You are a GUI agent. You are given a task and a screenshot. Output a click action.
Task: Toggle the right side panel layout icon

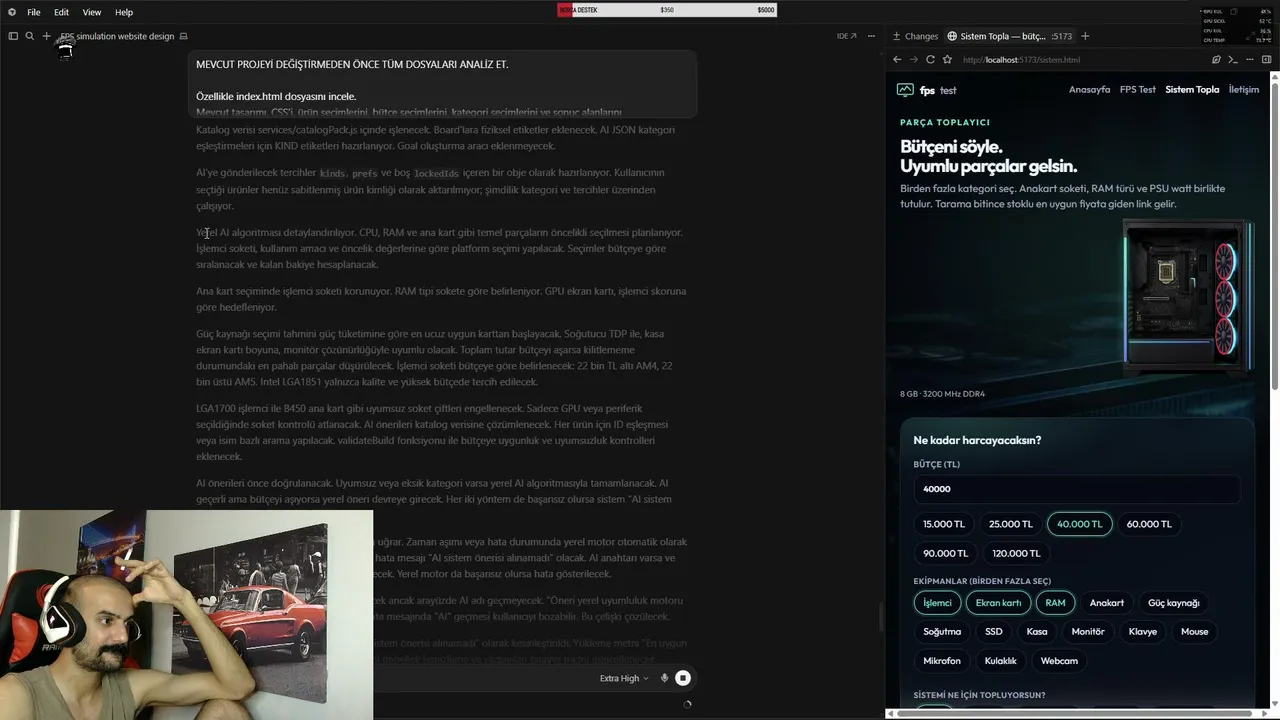[1266, 60]
